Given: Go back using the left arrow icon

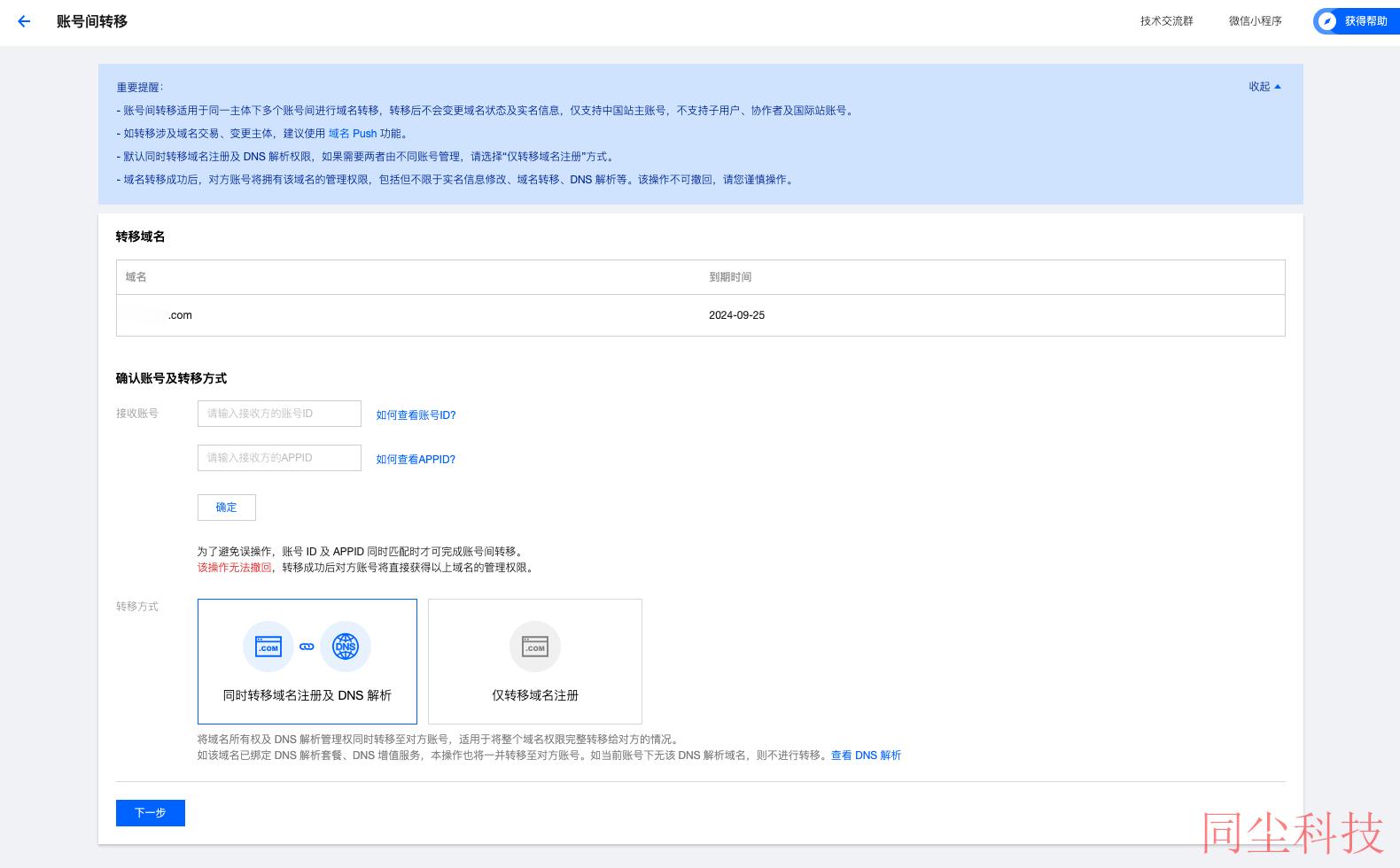Looking at the screenshot, I should [24, 21].
